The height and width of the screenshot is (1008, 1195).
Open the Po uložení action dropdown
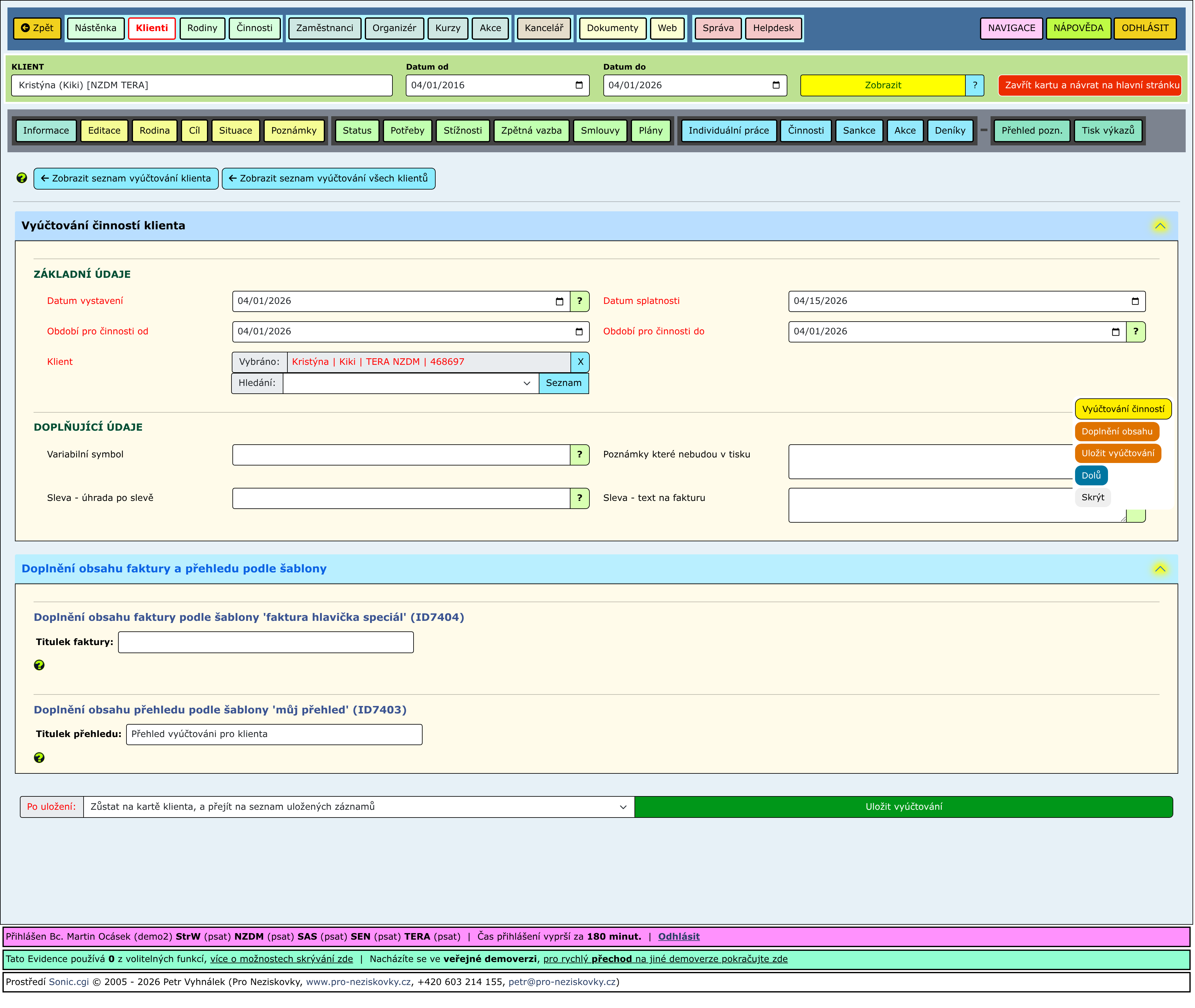[x=359, y=807]
